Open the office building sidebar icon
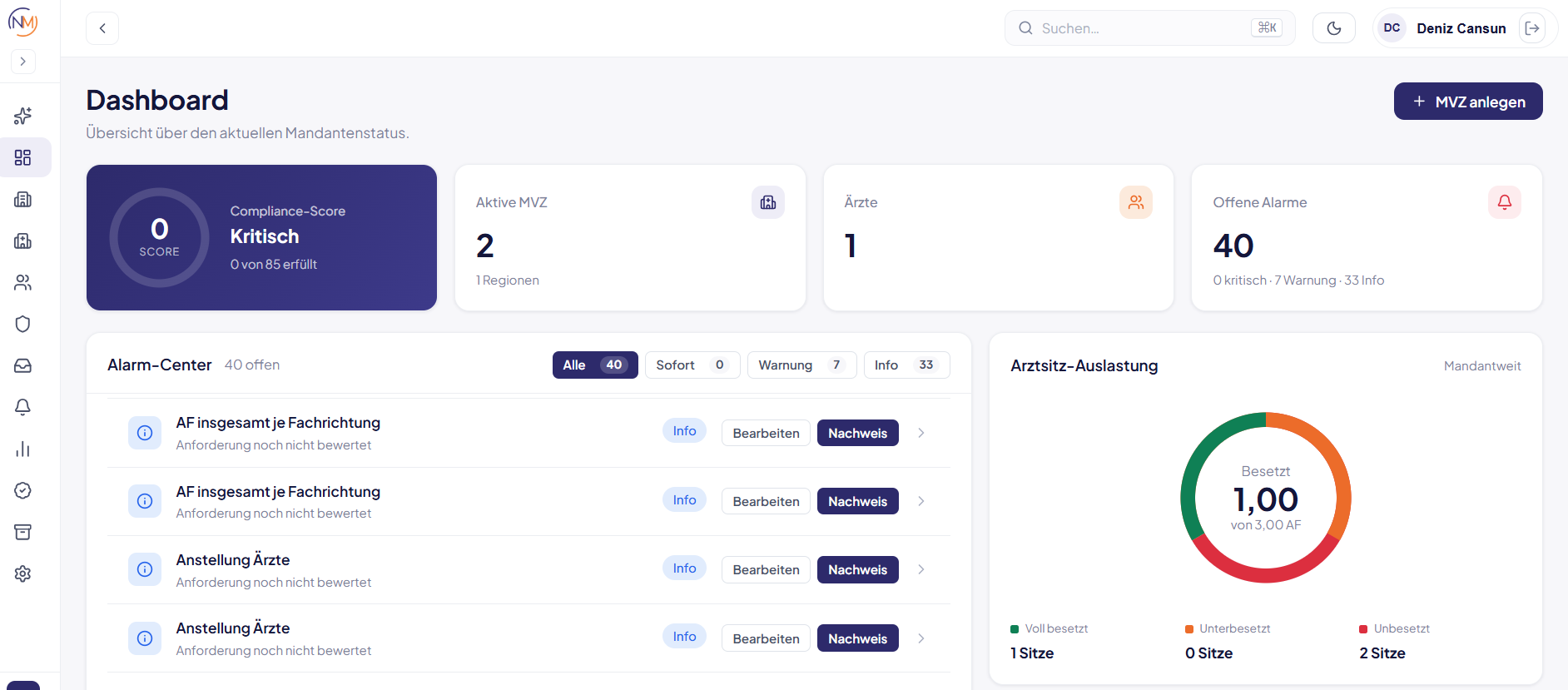1568x690 pixels. (x=22, y=199)
